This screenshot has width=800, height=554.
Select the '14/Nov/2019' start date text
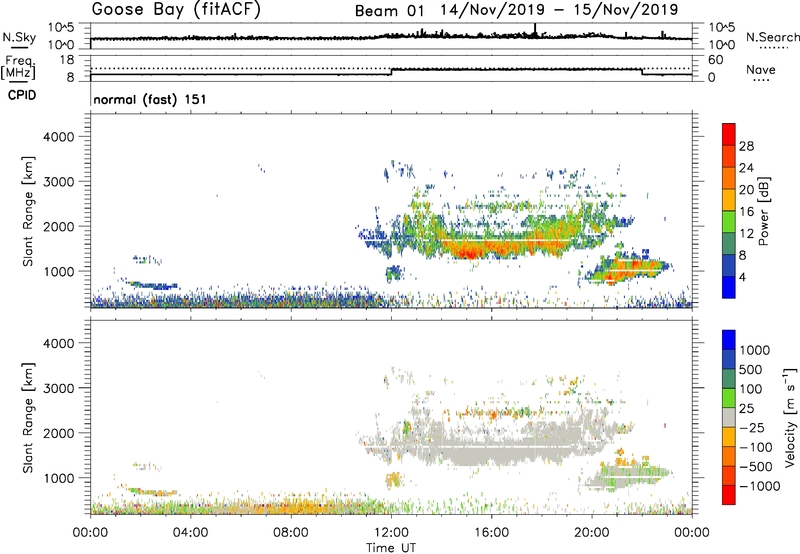[x=493, y=10]
